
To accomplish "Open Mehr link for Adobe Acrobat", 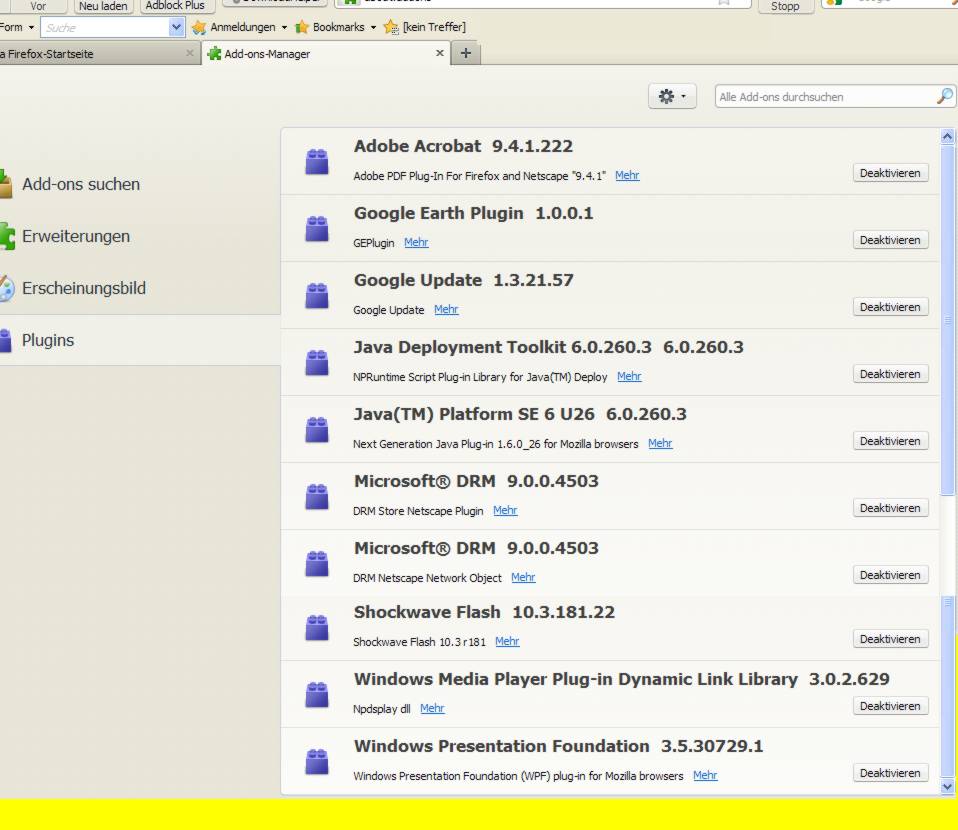I will pos(627,176).
